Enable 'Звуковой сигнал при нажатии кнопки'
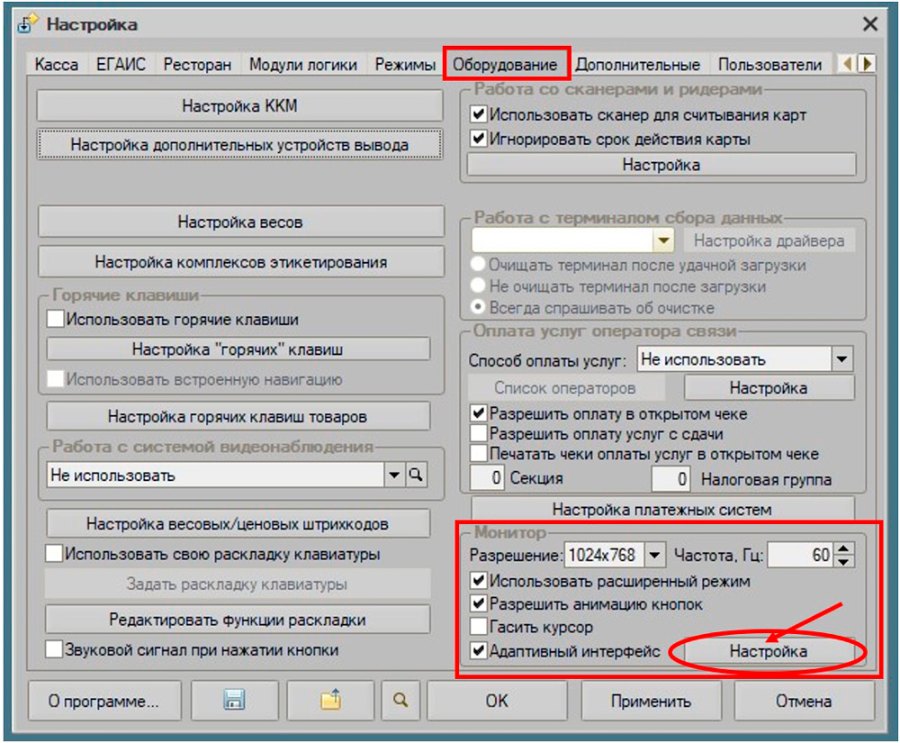Image resolution: width=900 pixels, height=743 pixels. pyautogui.click(x=54, y=649)
